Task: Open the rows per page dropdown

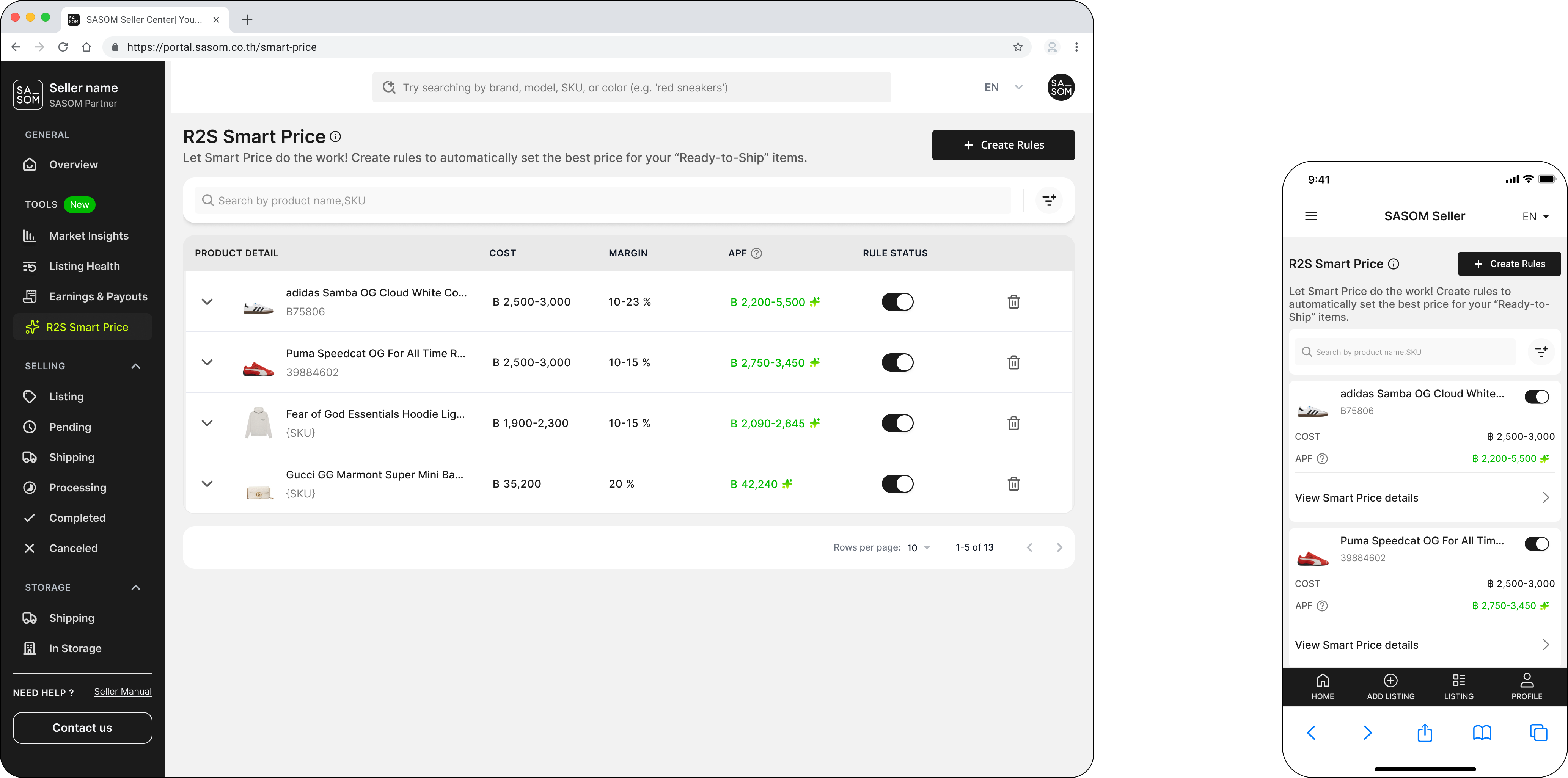Action: click(x=919, y=547)
